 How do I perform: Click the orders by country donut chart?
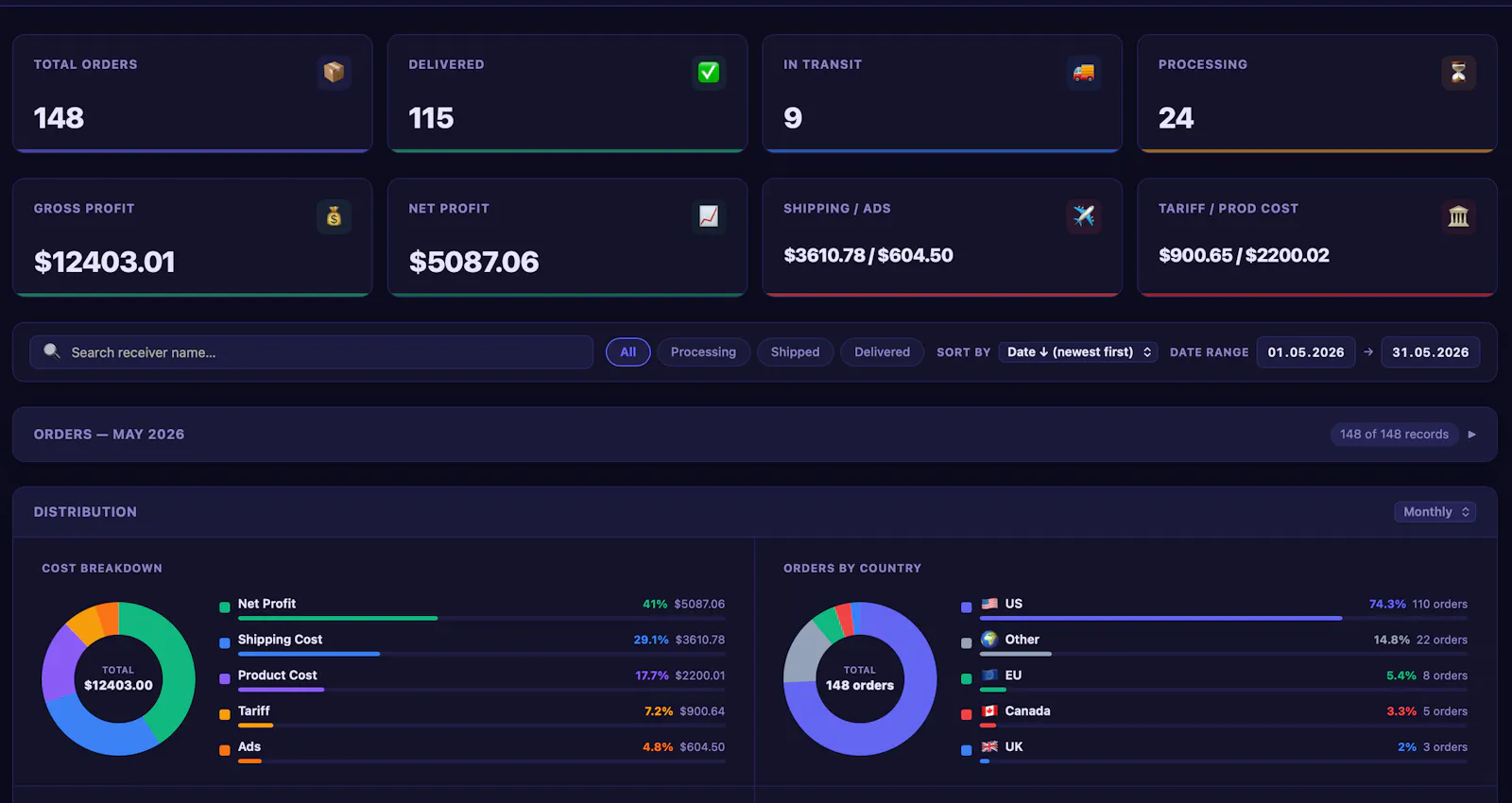tap(860, 678)
